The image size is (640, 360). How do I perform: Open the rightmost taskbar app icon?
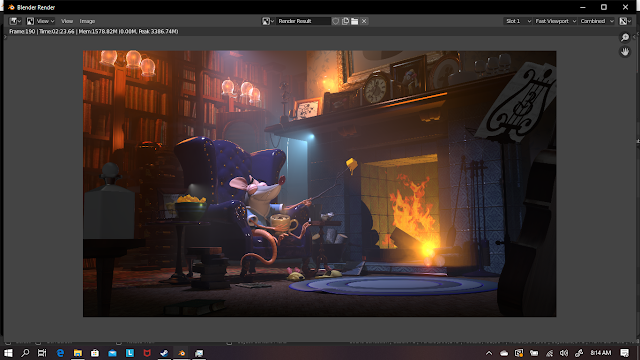199,353
